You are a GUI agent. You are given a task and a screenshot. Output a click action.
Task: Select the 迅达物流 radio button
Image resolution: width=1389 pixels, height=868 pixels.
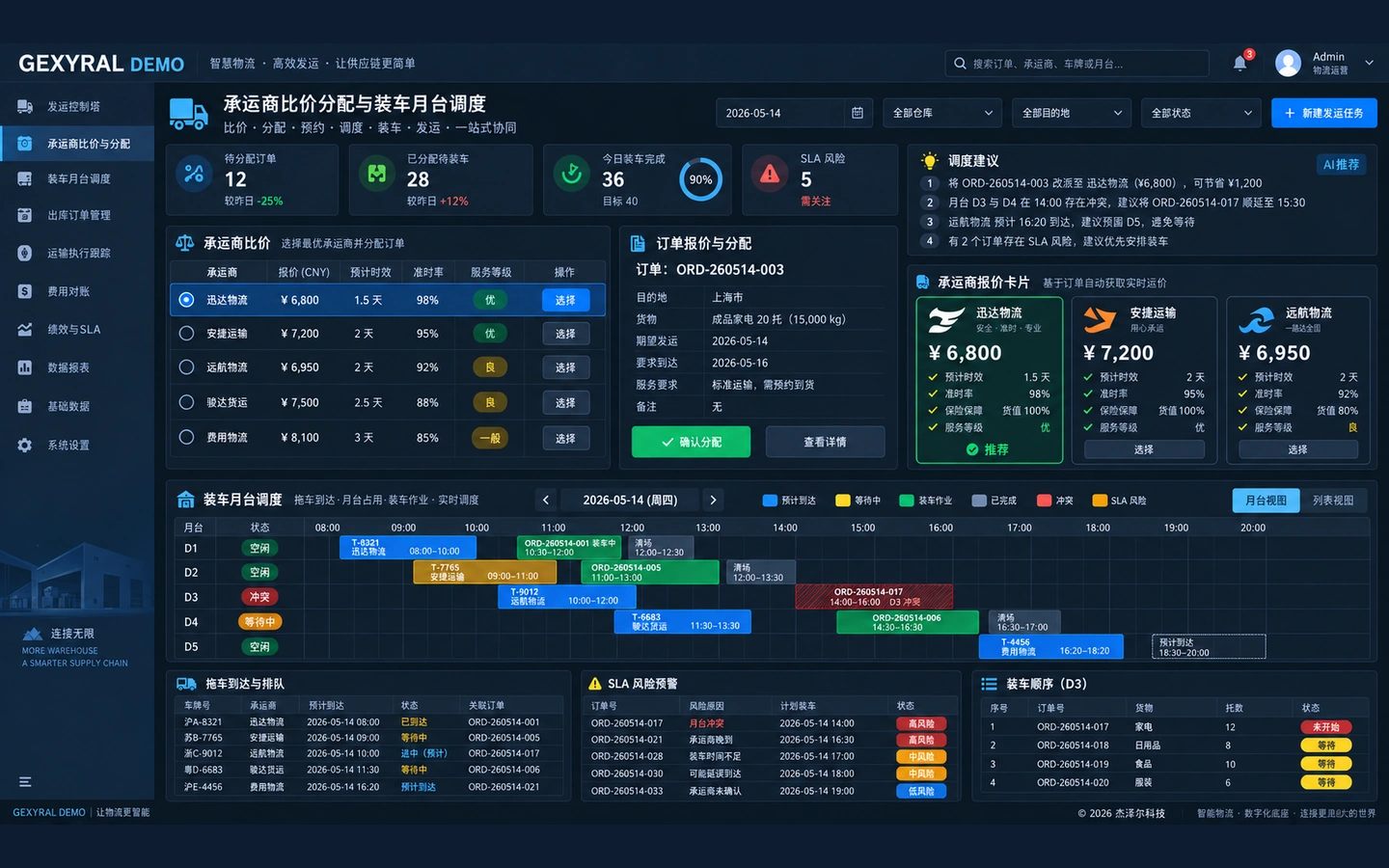click(x=186, y=300)
